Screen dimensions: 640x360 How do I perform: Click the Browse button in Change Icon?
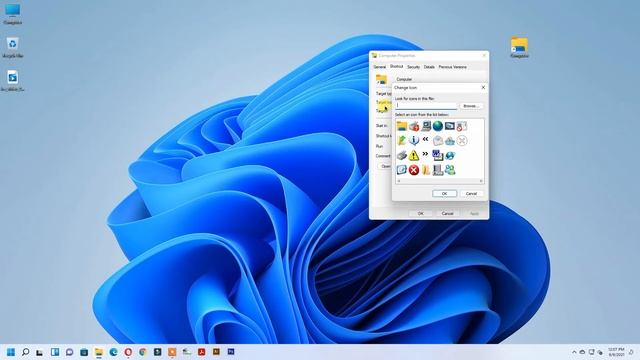click(x=471, y=106)
